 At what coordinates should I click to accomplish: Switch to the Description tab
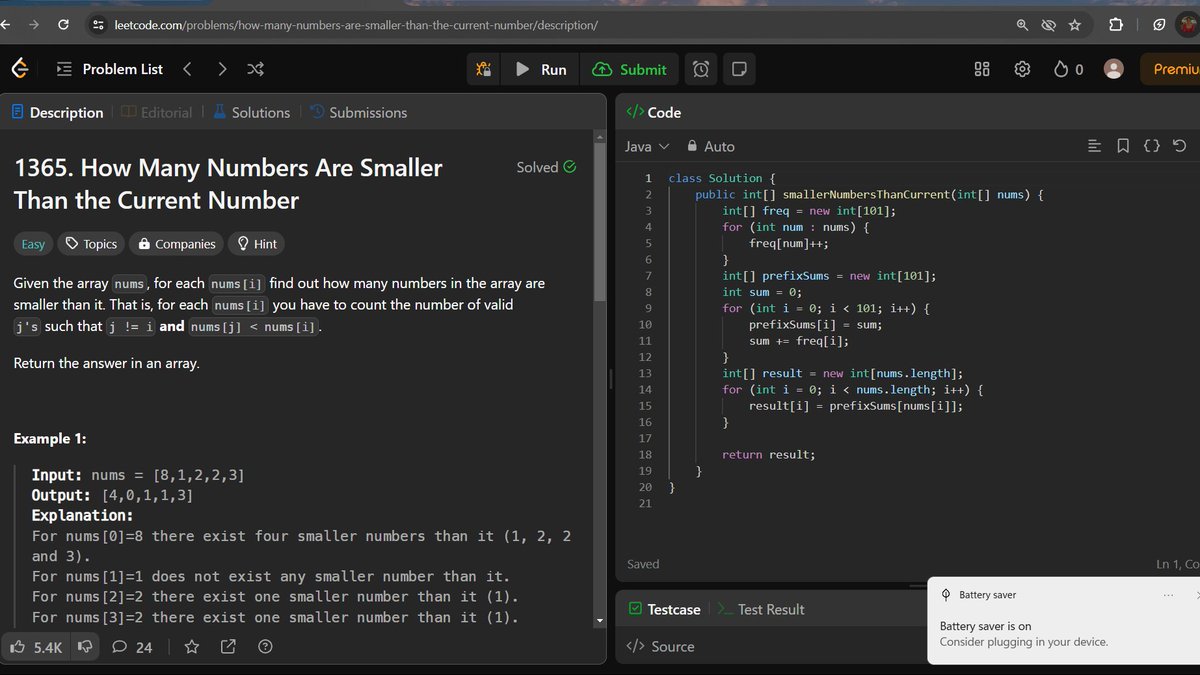[57, 112]
